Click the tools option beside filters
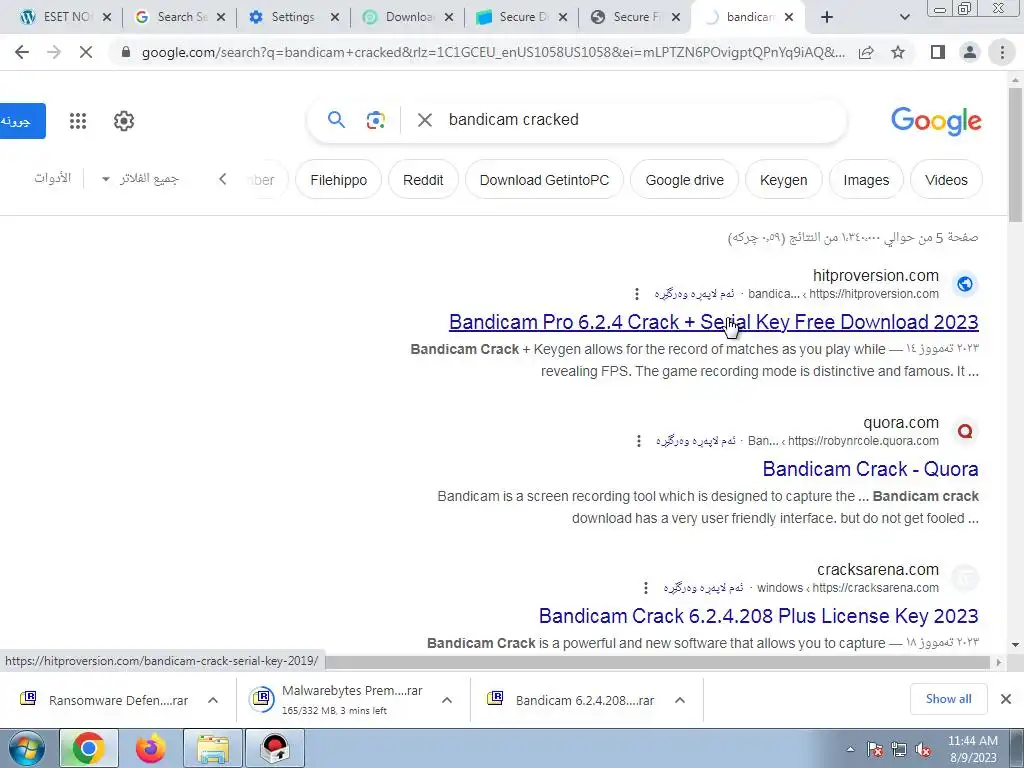Image resolution: width=1024 pixels, height=768 pixels. (52, 178)
